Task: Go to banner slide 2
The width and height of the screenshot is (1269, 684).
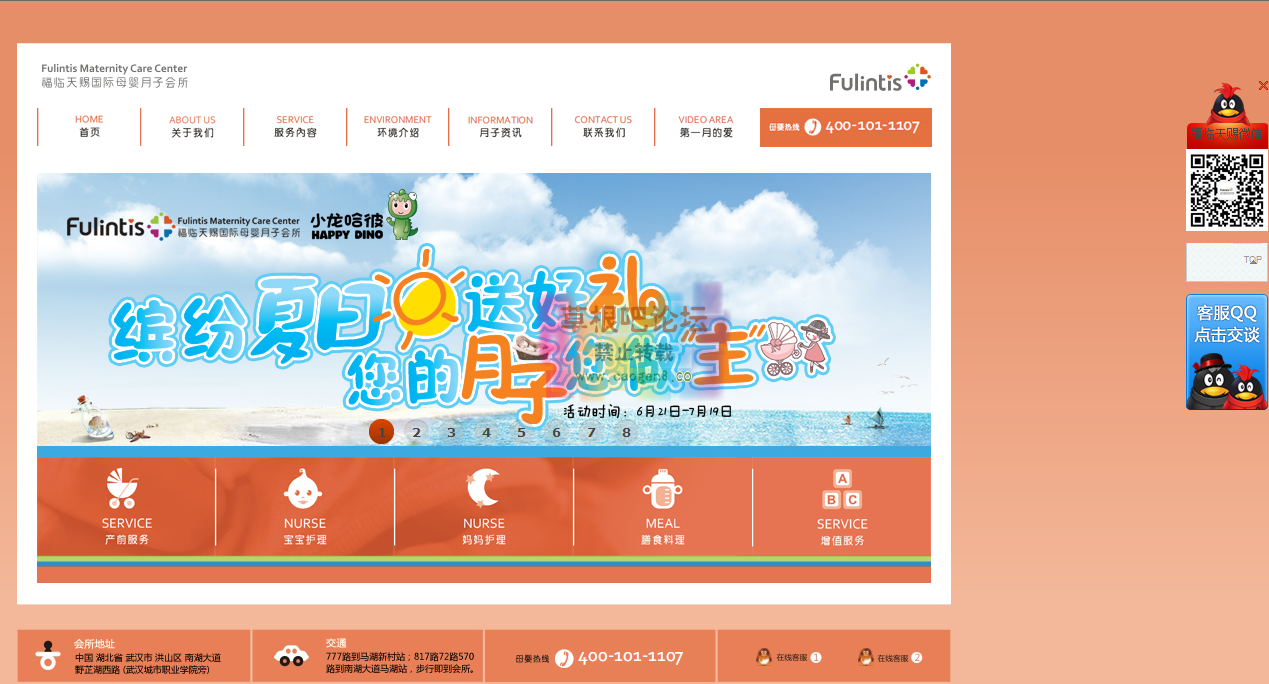Action: 417,432
